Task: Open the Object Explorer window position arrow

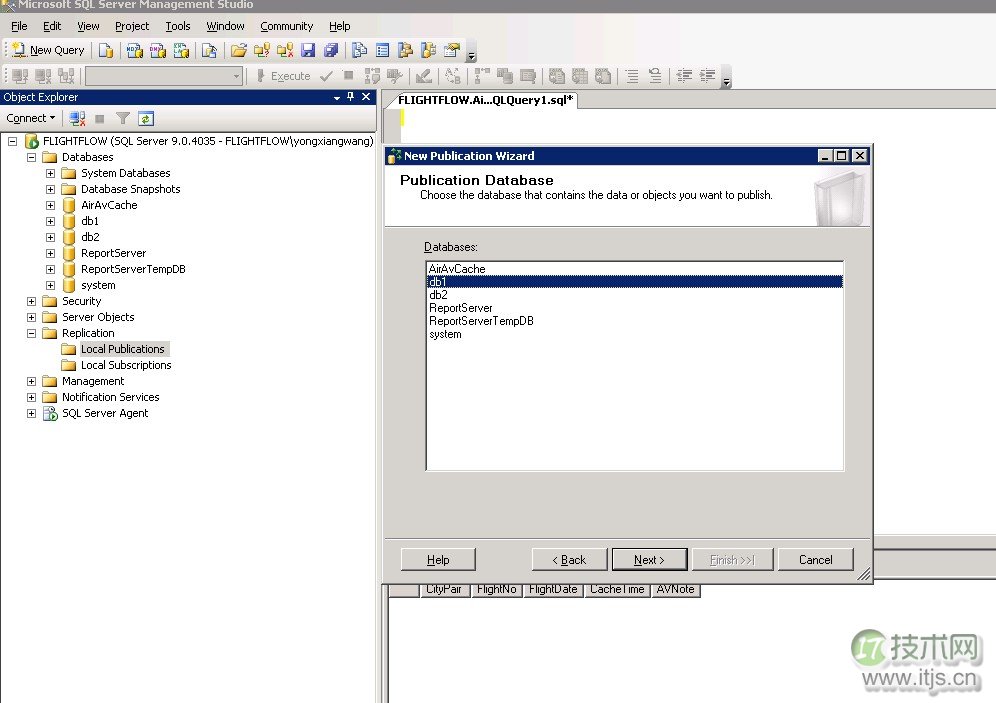Action: (x=337, y=97)
